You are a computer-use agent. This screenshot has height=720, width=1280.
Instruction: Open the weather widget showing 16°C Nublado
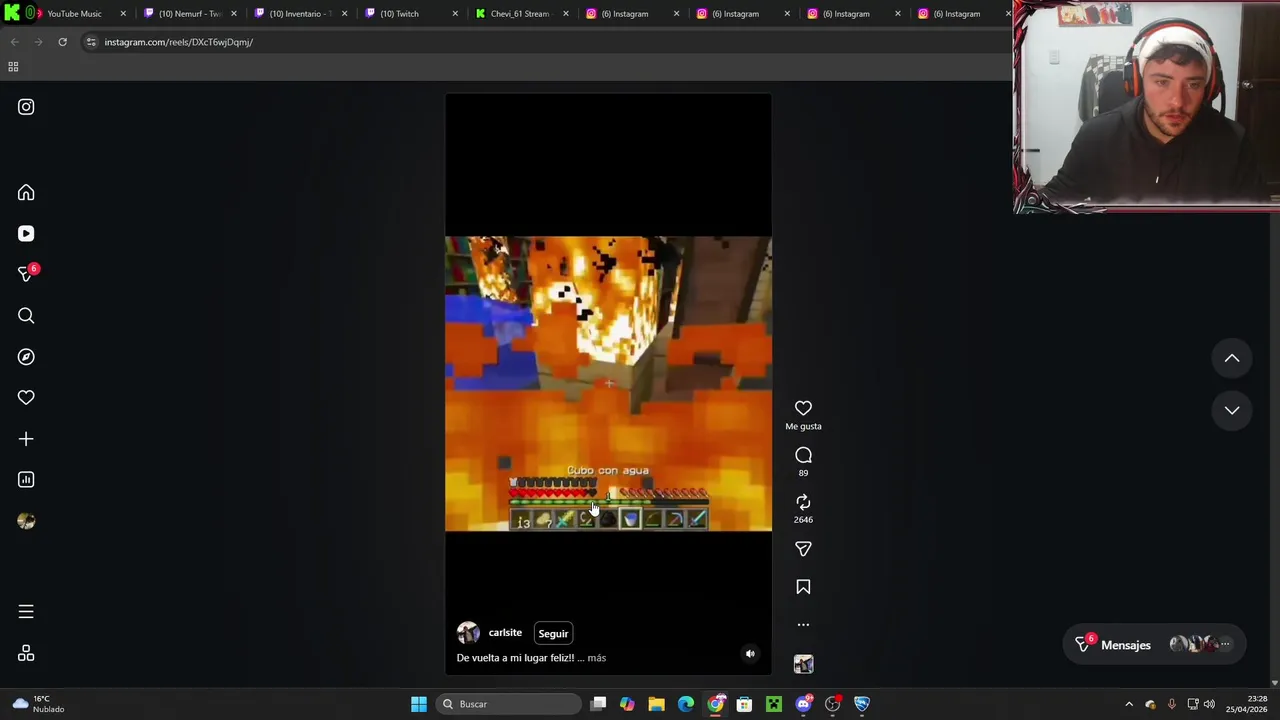(x=38, y=704)
